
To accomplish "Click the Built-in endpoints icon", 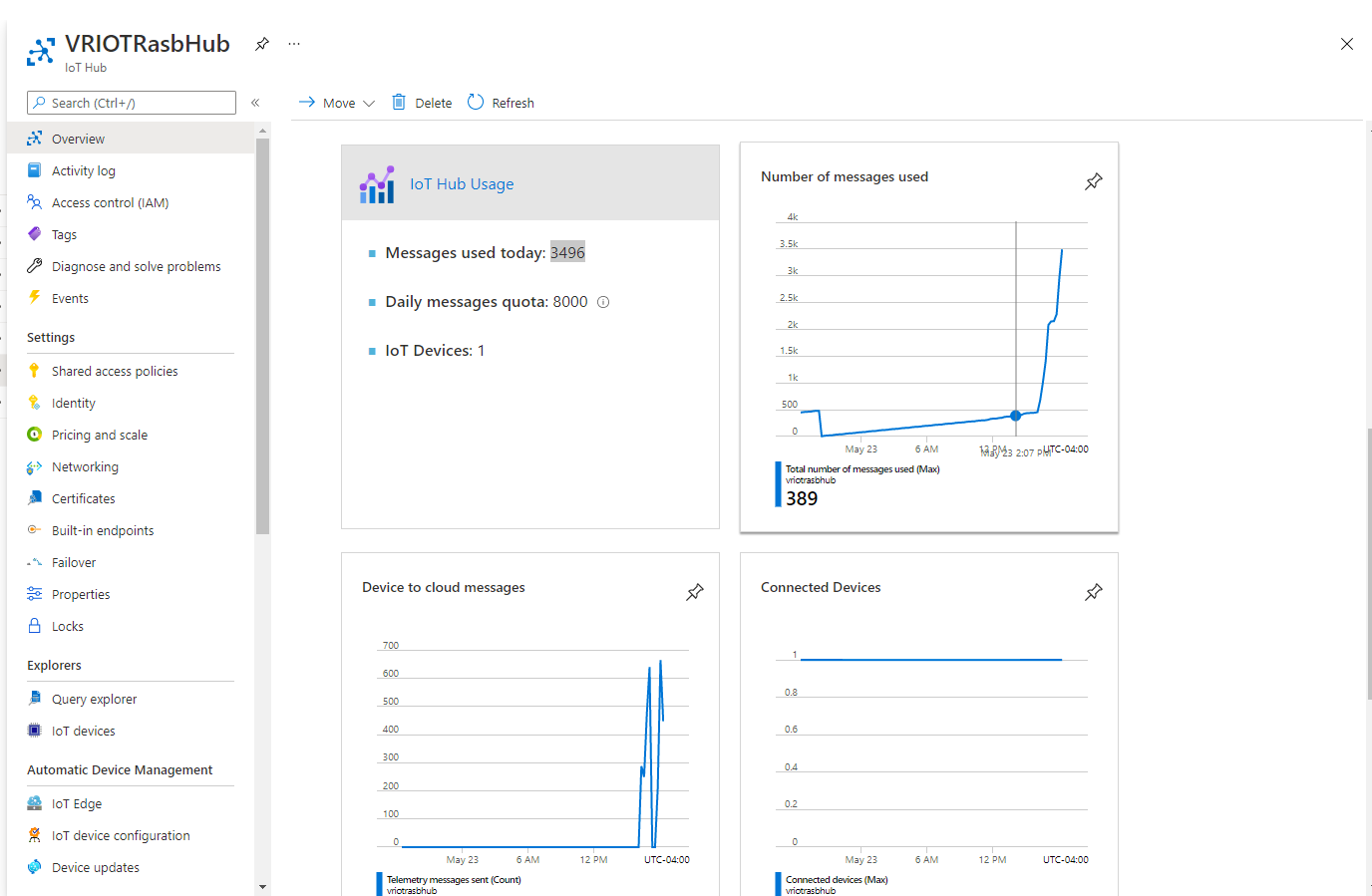I will [x=35, y=530].
